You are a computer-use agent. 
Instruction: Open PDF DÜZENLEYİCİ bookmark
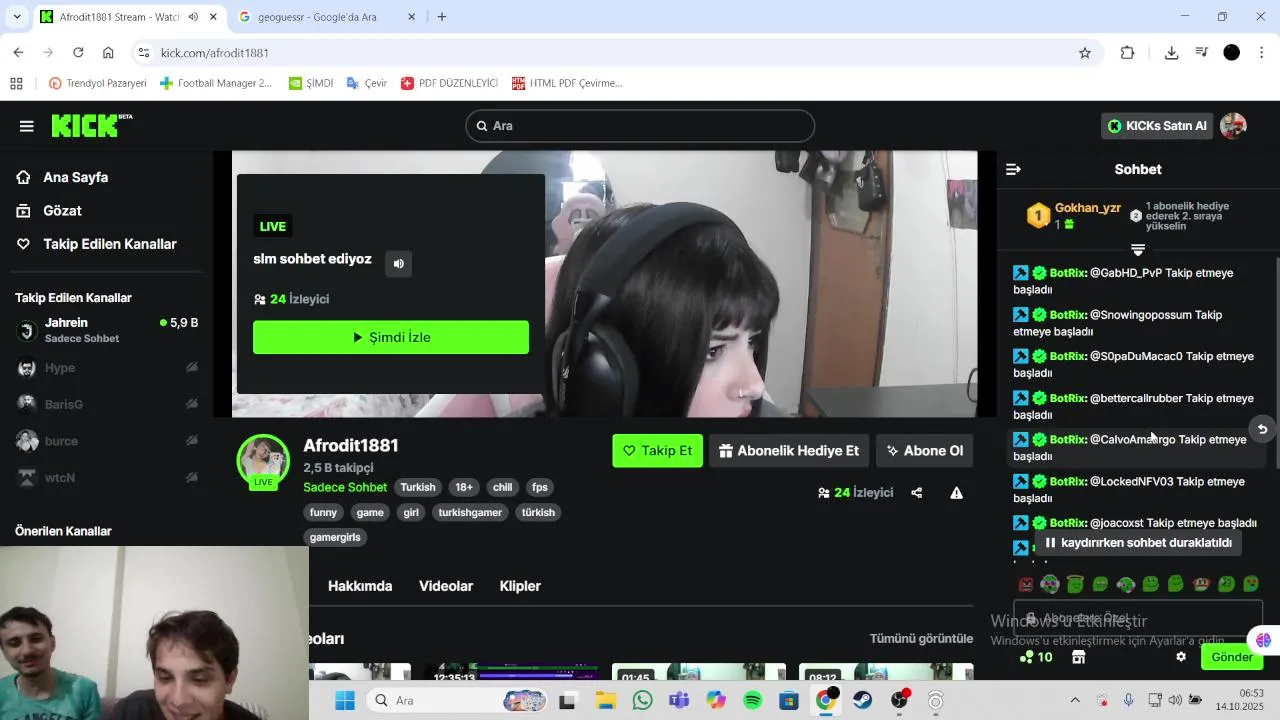click(449, 83)
